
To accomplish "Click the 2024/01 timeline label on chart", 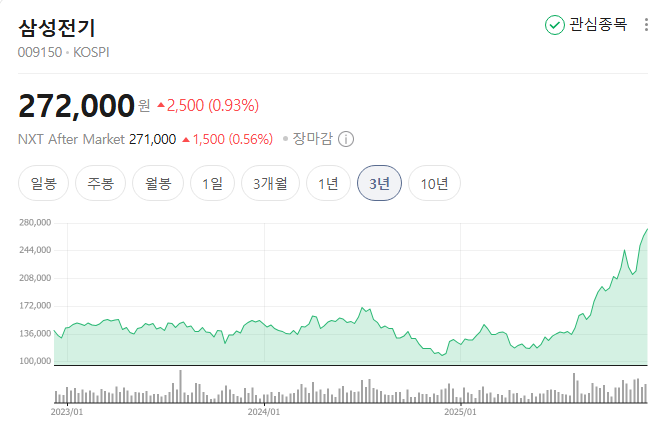I will point(263,410).
